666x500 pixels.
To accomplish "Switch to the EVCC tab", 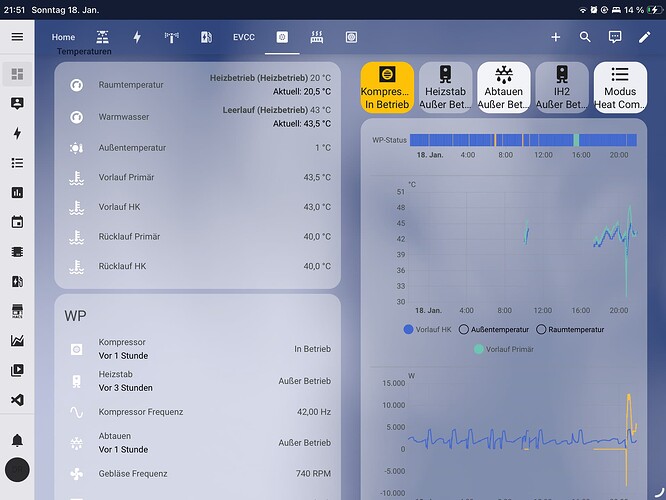I will click(x=244, y=37).
